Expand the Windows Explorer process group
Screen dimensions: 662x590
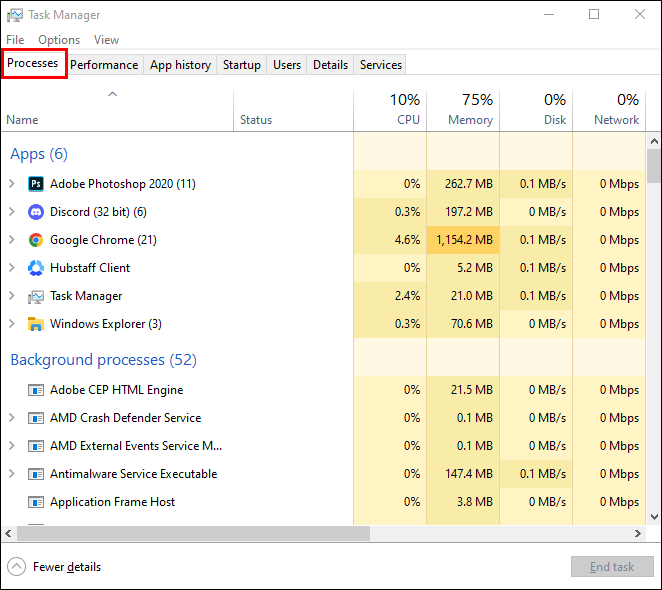(11, 324)
